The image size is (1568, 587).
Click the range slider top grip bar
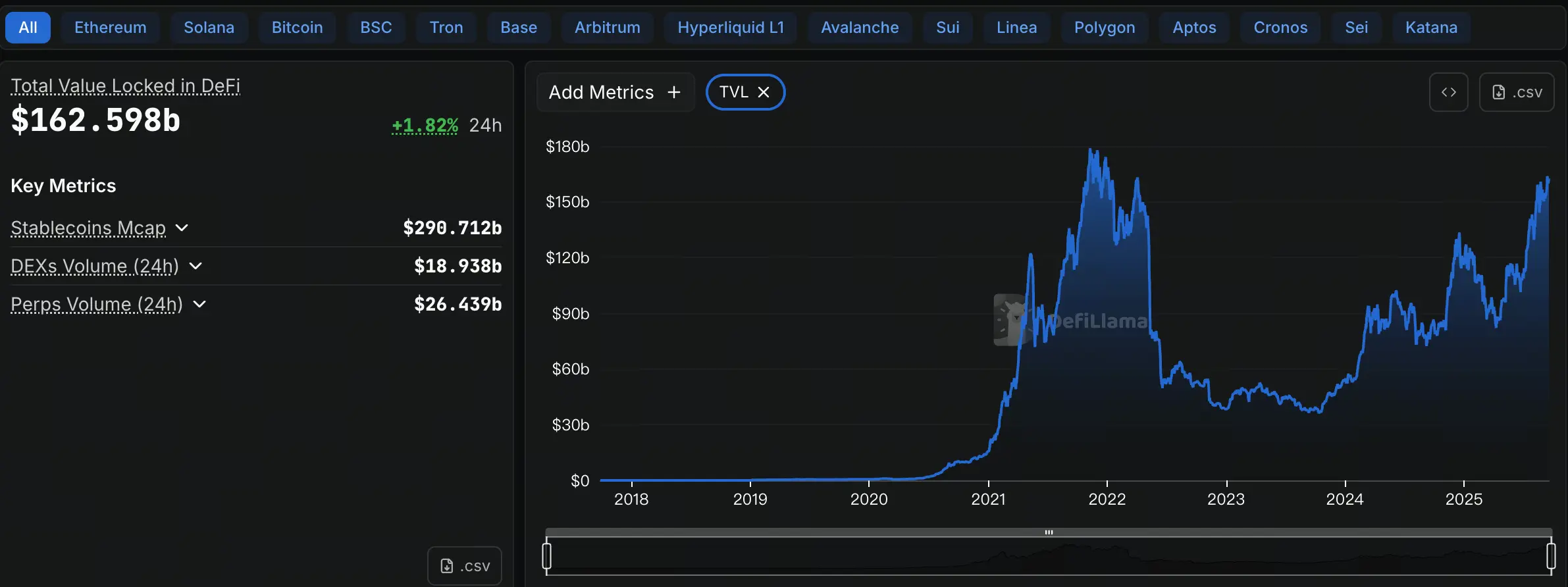pos(1049,532)
